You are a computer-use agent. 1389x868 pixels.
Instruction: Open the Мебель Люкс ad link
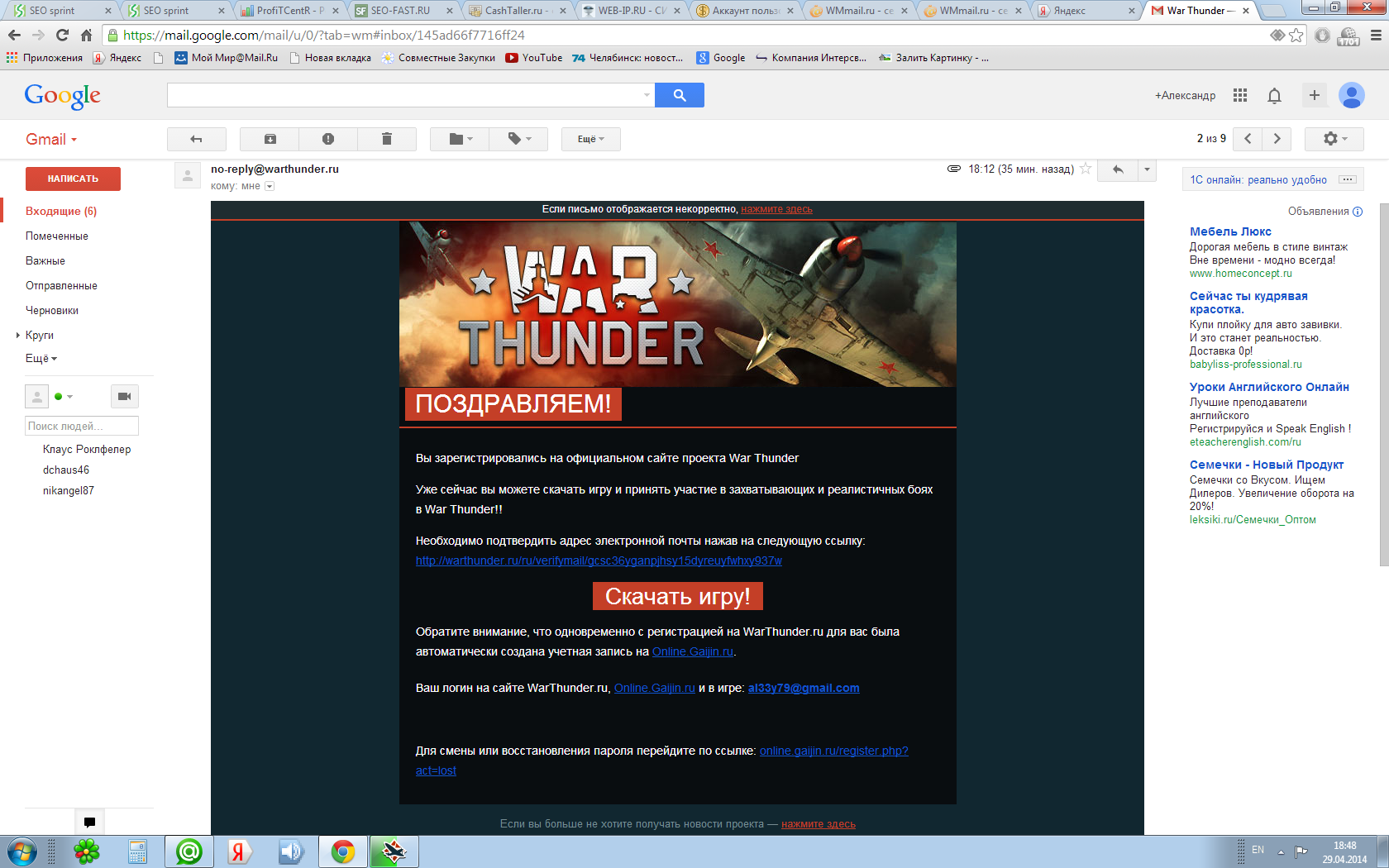[x=1230, y=231]
